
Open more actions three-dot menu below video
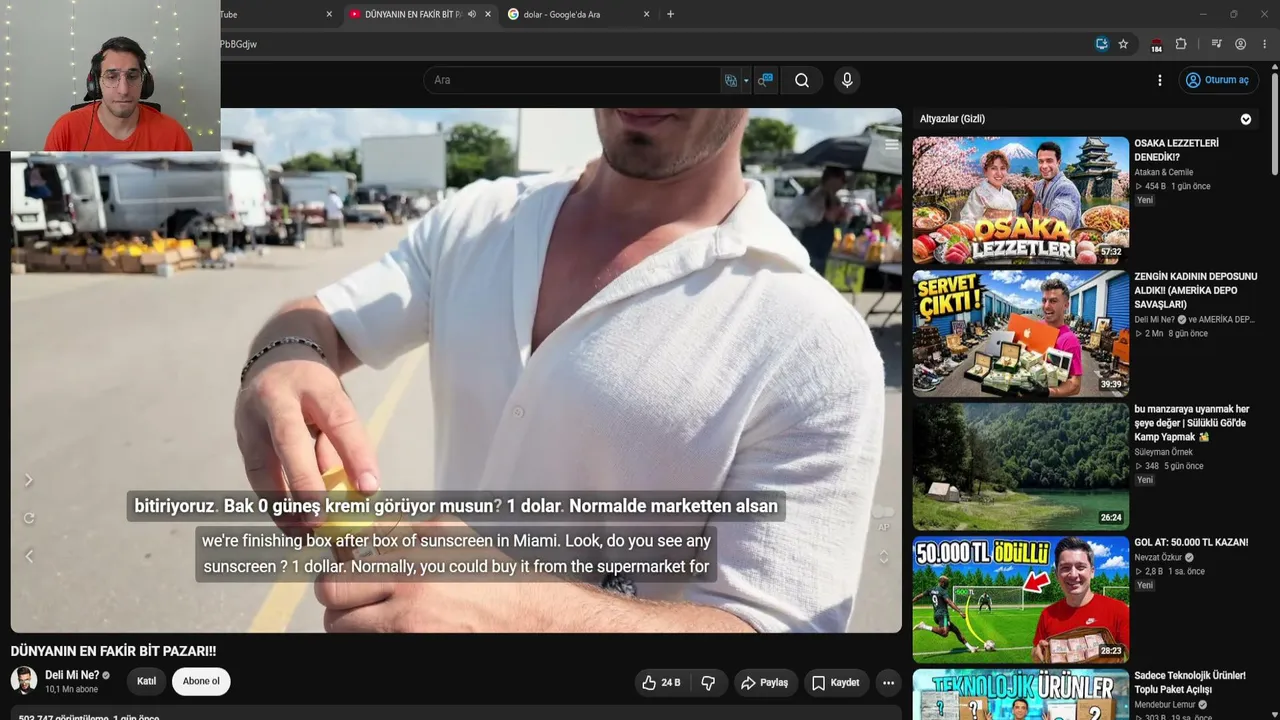pyautogui.click(x=888, y=683)
